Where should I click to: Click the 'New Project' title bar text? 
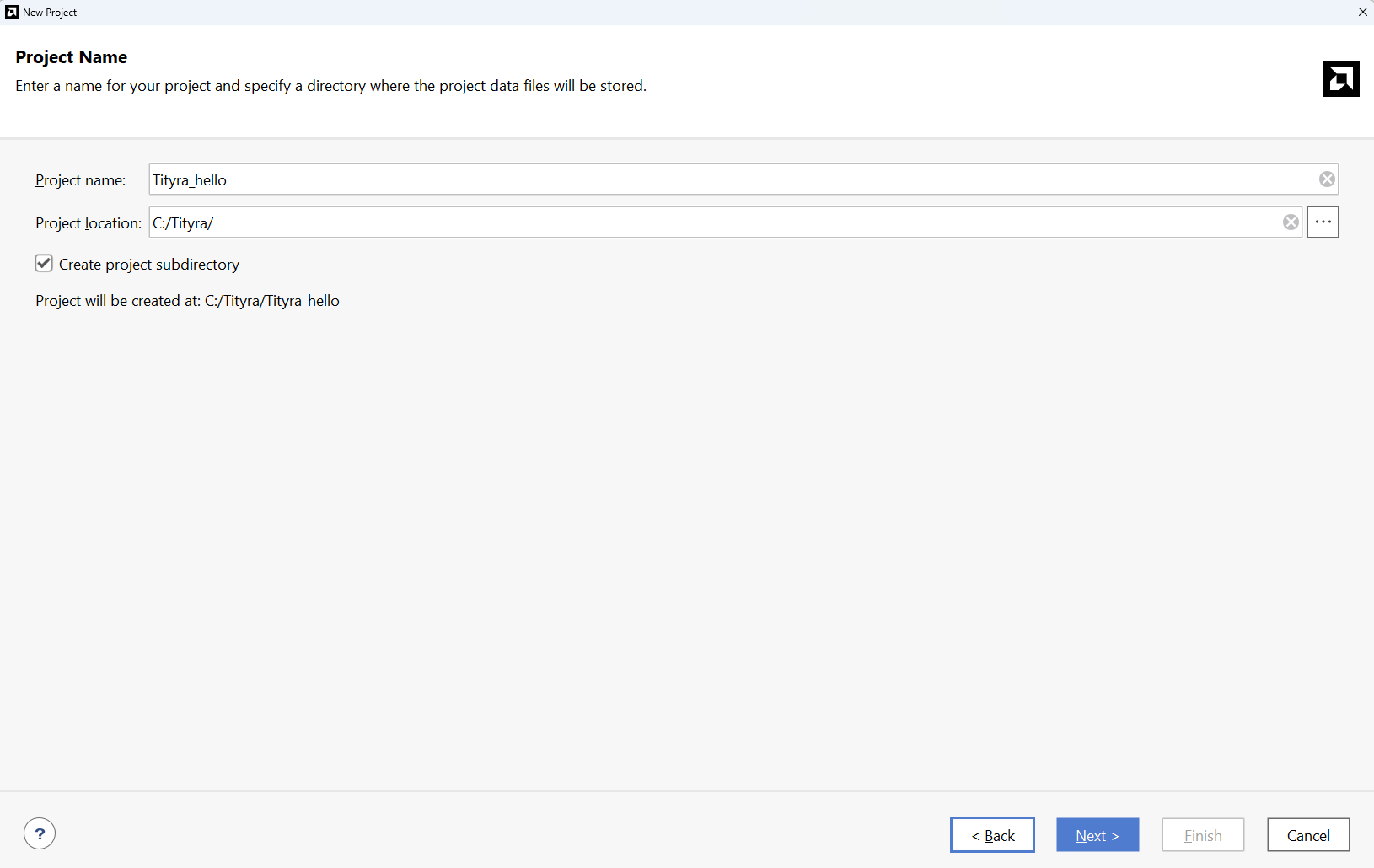click(x=50, y=13)
